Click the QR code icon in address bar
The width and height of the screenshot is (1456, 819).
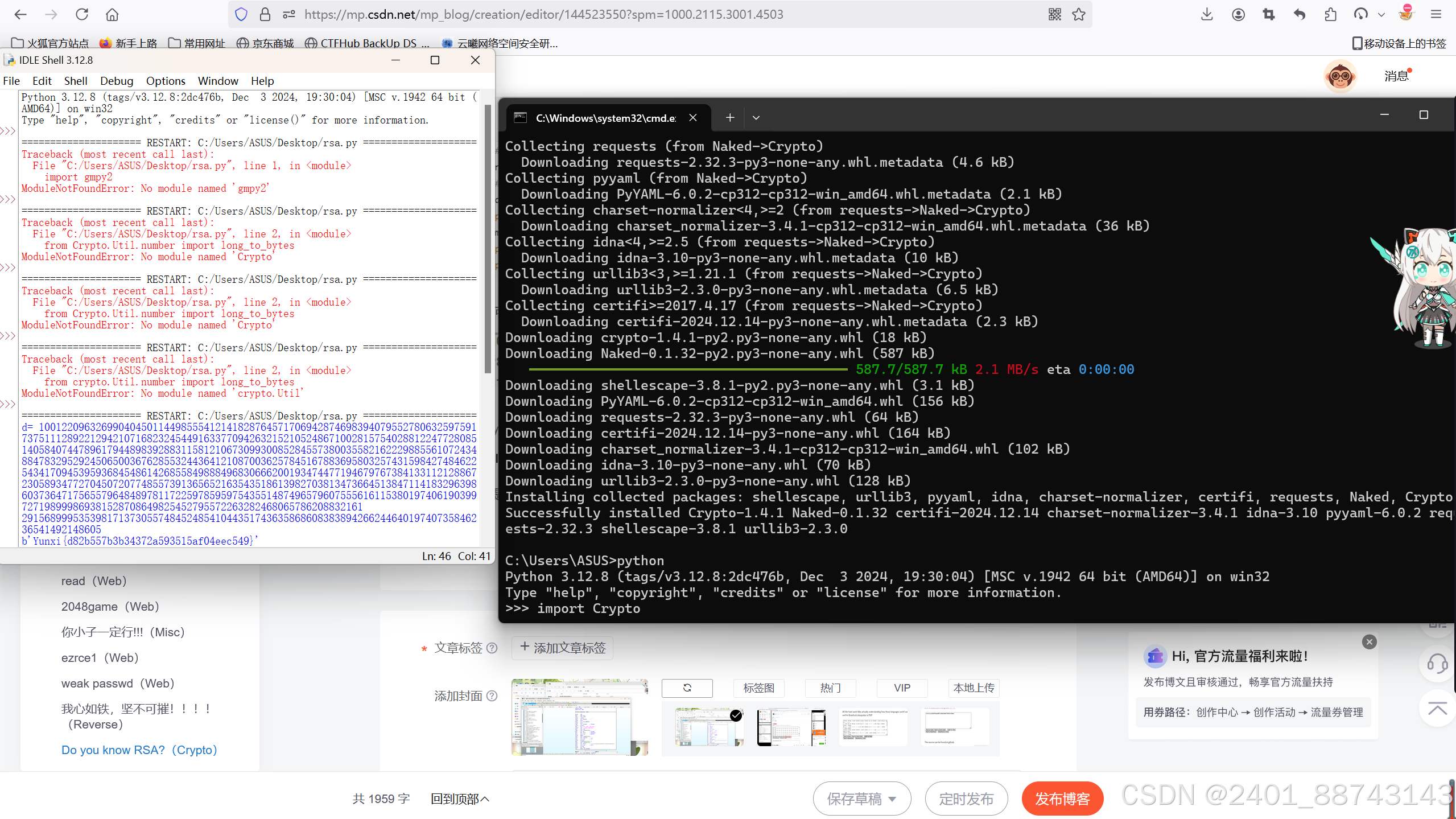[1054, 14]
